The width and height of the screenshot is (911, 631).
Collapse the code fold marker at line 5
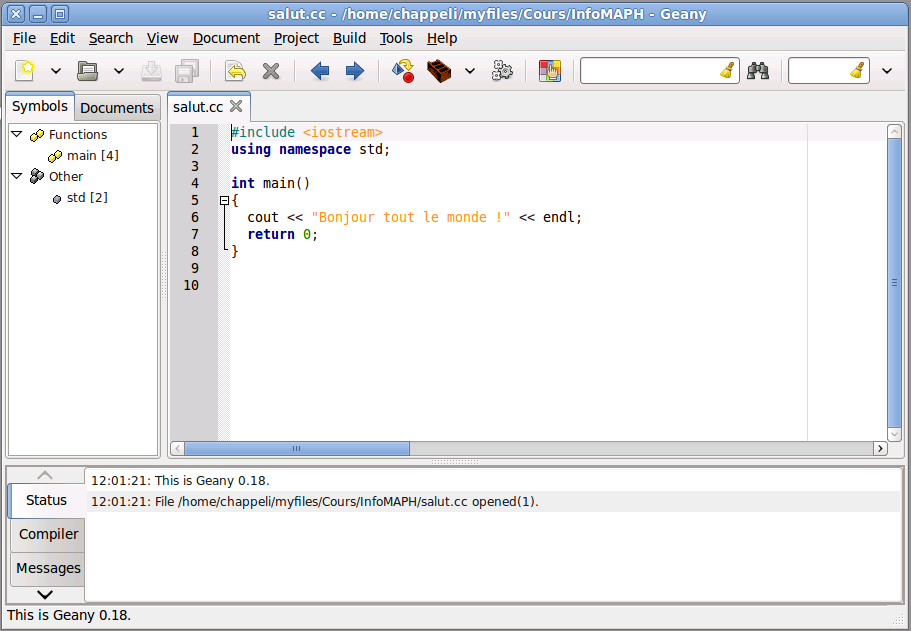point(224,200)
